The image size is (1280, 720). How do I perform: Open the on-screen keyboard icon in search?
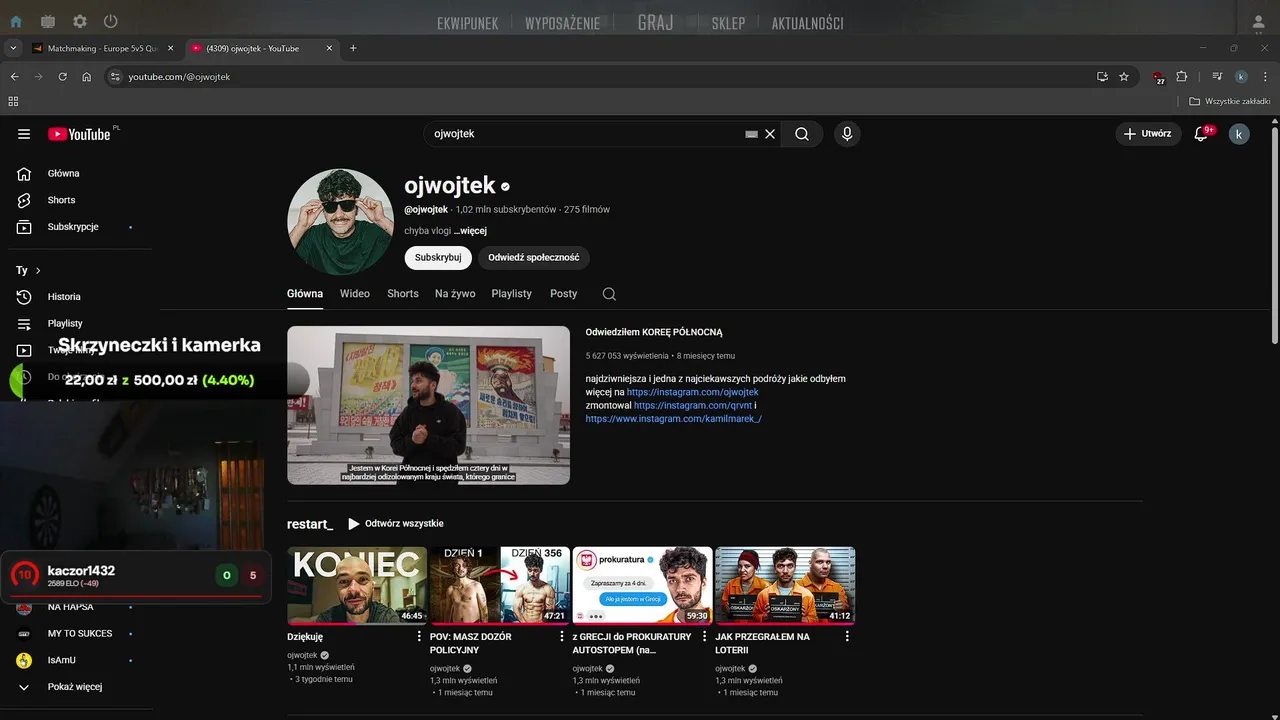click(x=751, y=134)
